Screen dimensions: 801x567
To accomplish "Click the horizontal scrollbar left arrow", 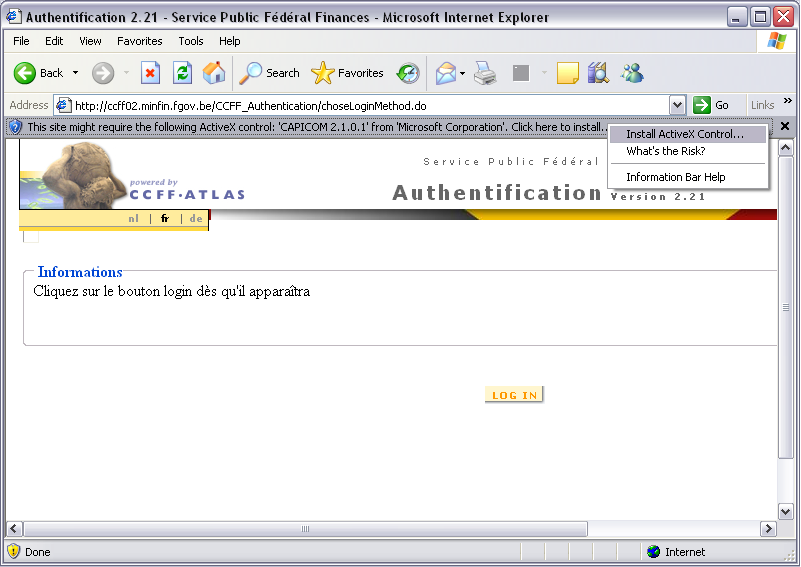I will 14,529.
